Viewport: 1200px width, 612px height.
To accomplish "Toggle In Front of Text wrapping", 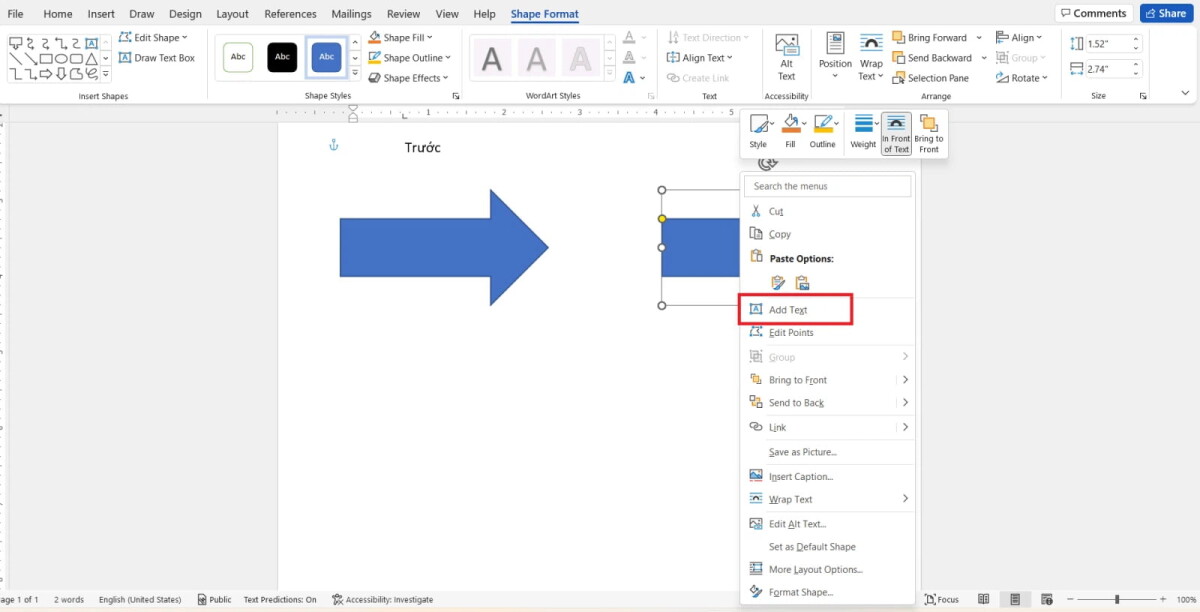I will coord(896,133).
